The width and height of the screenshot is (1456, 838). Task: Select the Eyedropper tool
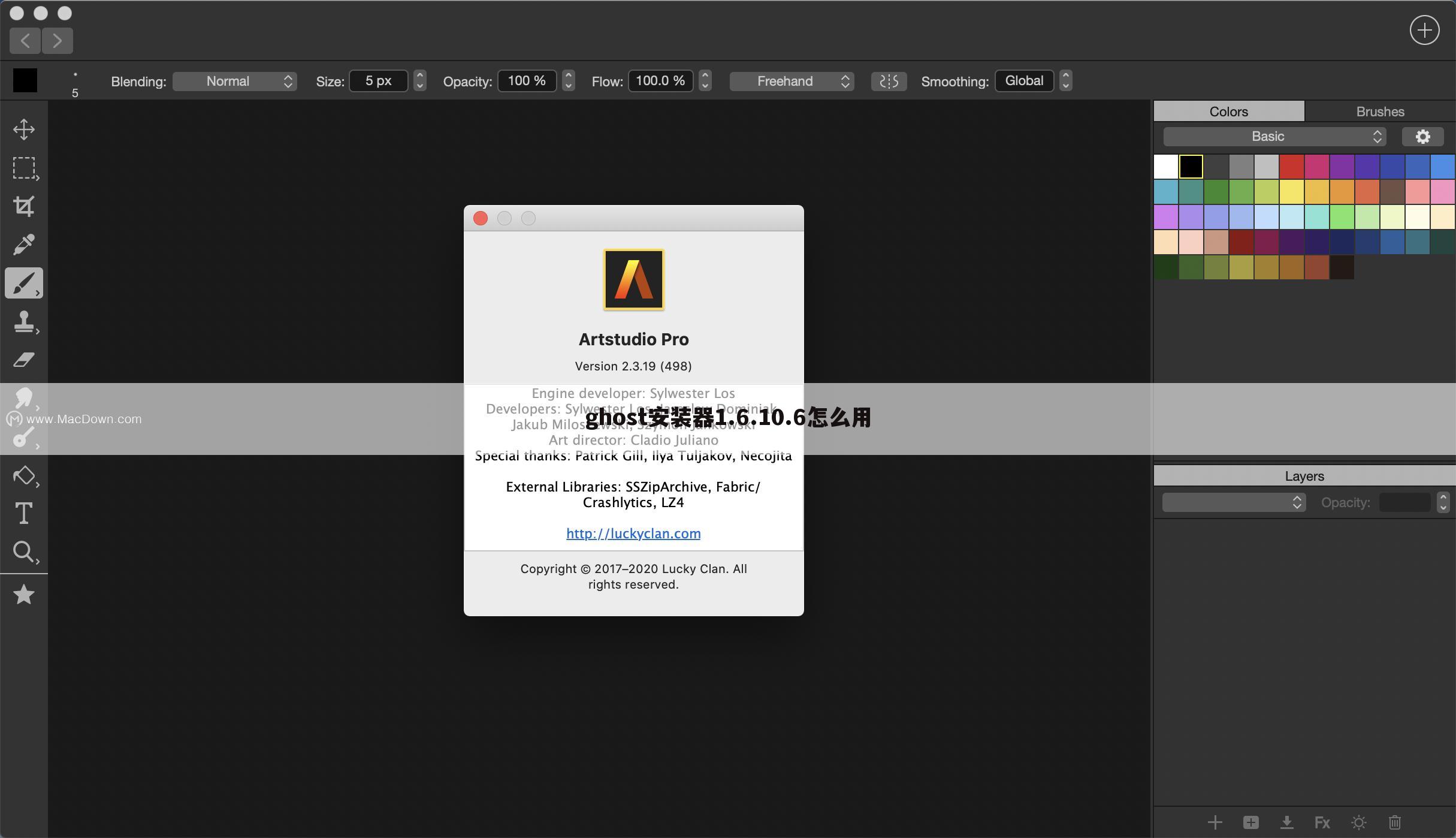pos(24,245)
